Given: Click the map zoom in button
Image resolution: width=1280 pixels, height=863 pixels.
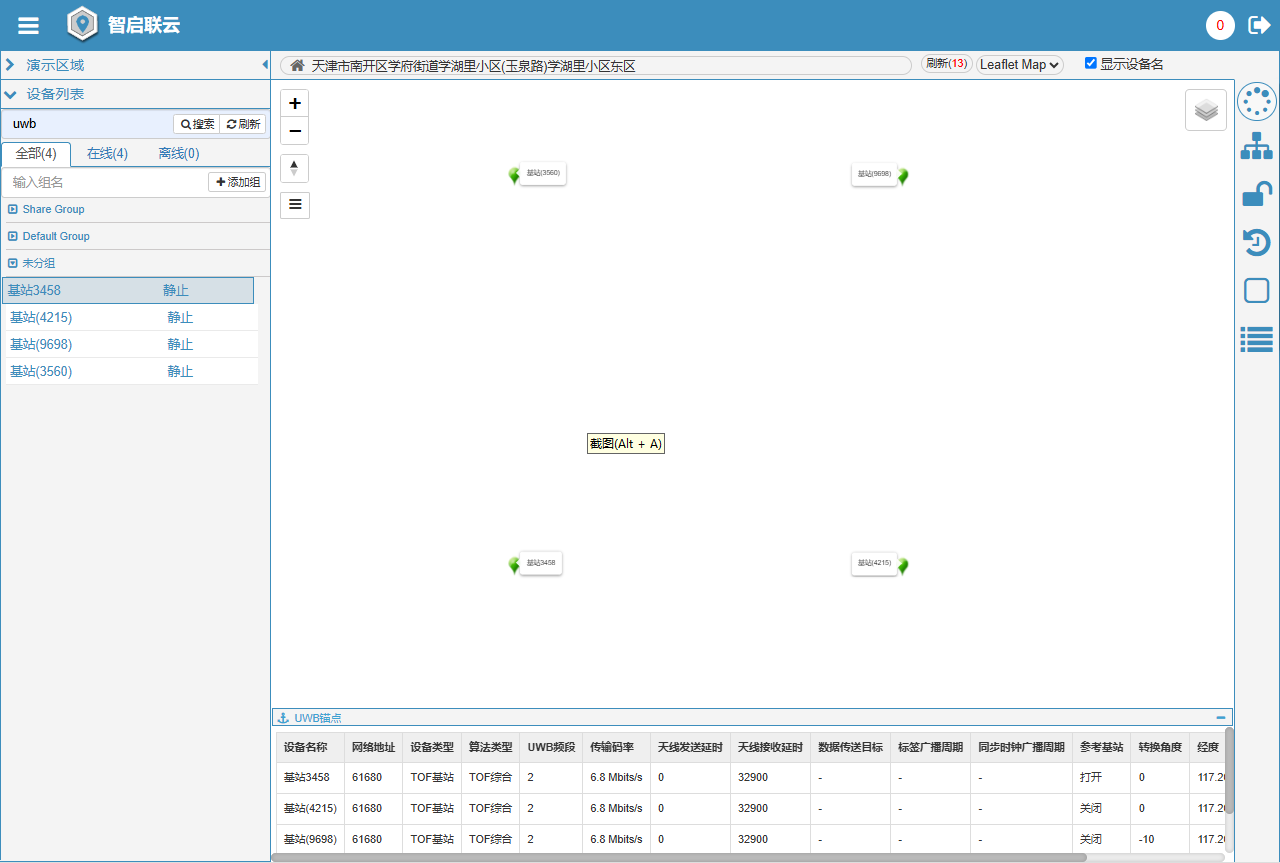Looking at the screenshot, I should pos(295,104).
